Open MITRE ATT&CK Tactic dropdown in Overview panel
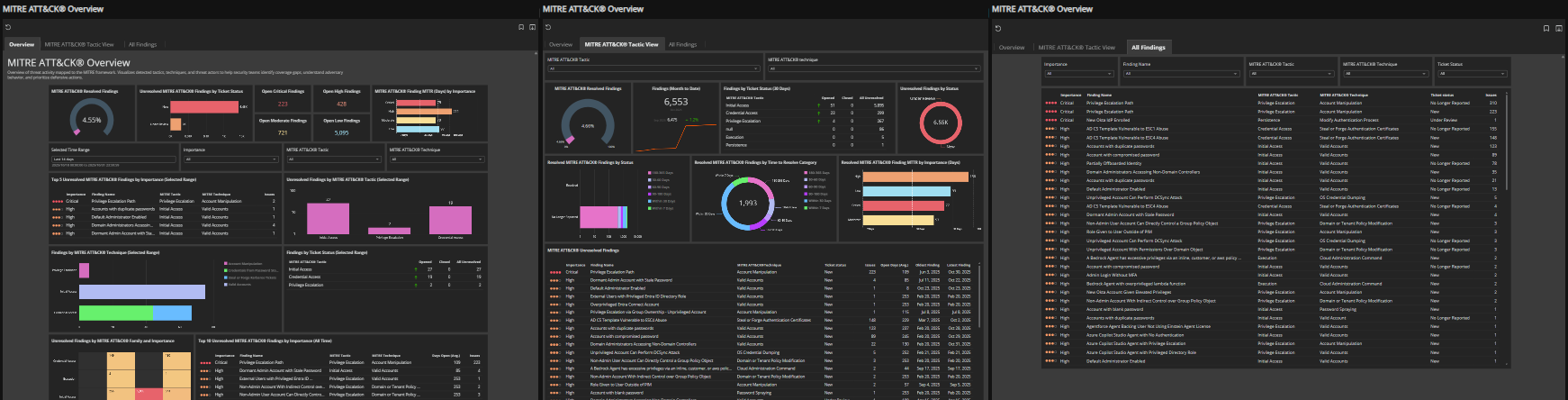The width and height of the screenshot is (1568, 400). (334, 159)
